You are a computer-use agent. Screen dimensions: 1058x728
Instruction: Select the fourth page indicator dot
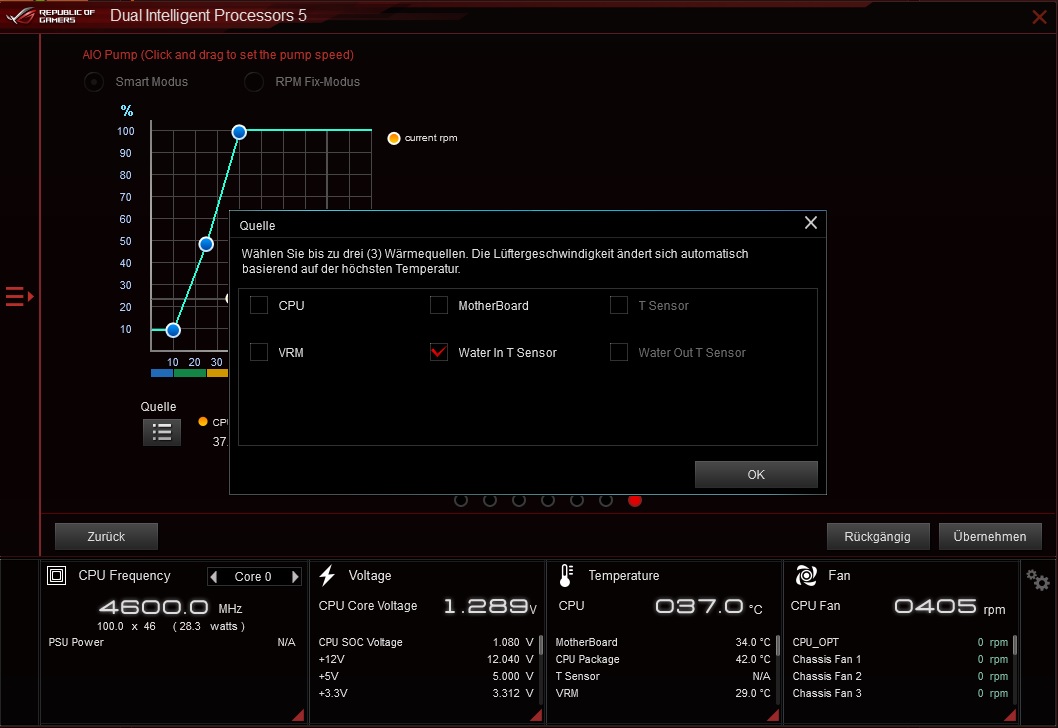tap(548, 500)
